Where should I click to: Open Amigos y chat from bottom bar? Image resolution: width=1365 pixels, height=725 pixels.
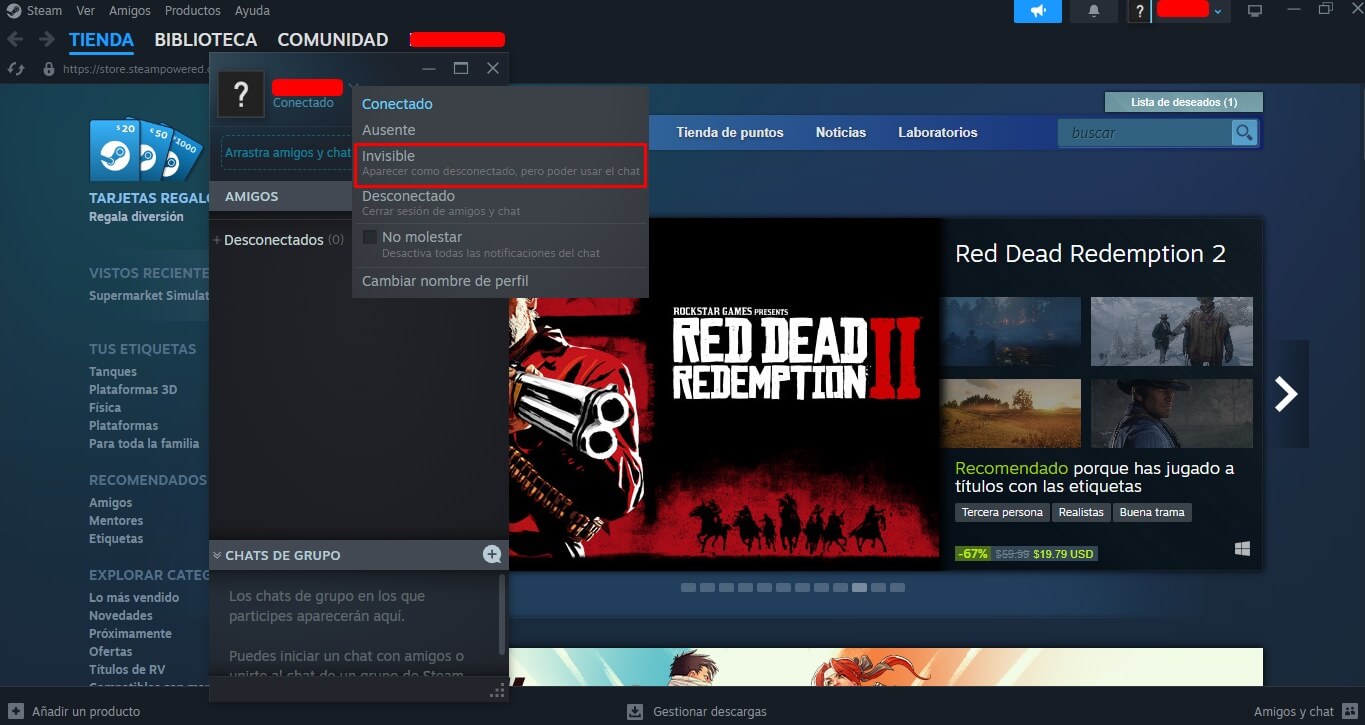(1294, 712)
